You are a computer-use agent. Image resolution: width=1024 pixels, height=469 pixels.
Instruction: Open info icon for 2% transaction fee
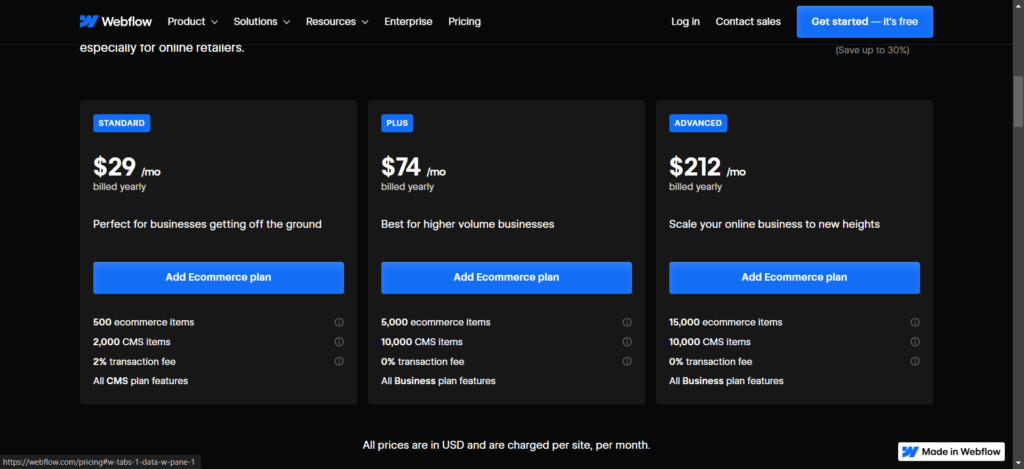click(x=339, y=361)
